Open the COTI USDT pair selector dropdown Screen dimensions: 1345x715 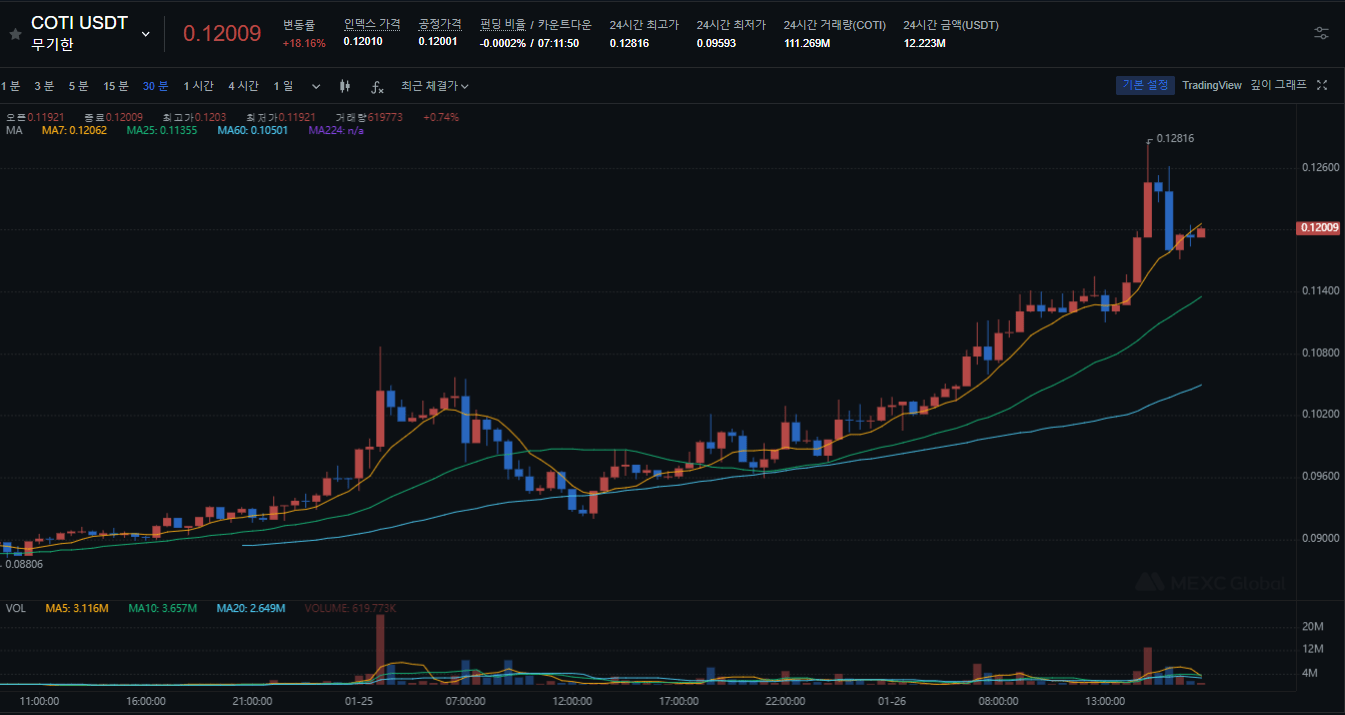(146, 33)
